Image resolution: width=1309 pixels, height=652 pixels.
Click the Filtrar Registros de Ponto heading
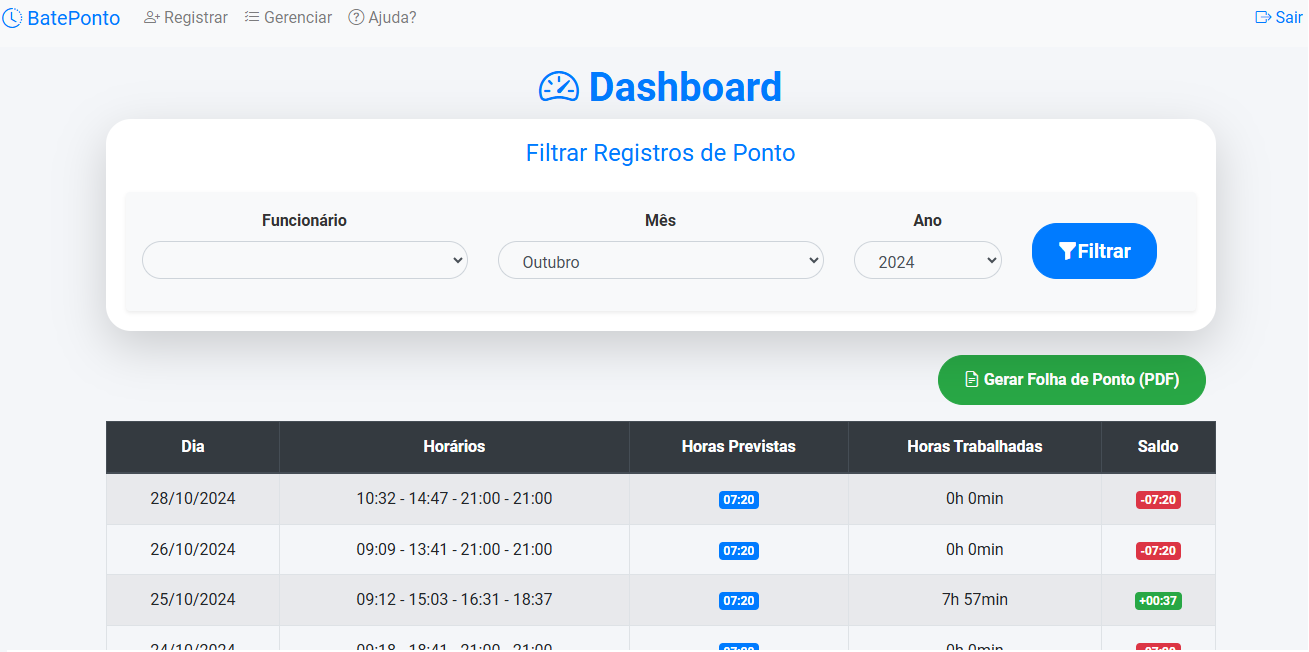coord(661,153)
